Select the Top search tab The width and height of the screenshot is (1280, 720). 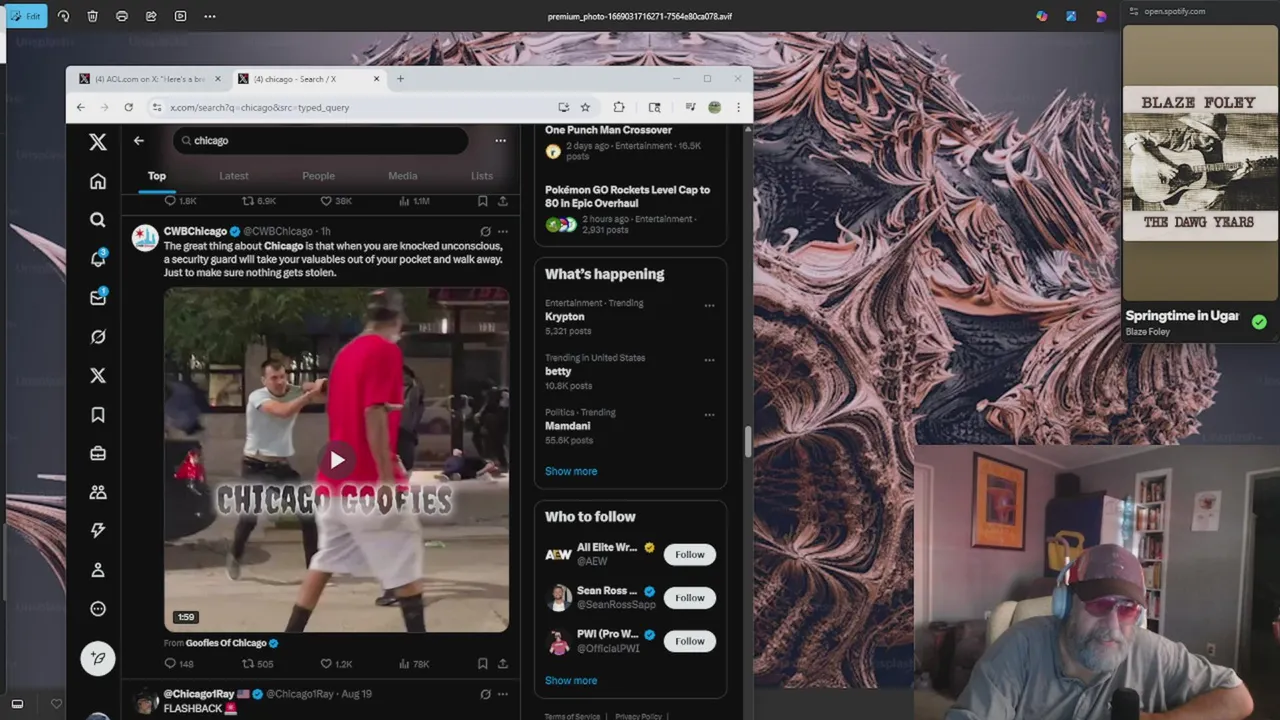(x=157, y=176)
